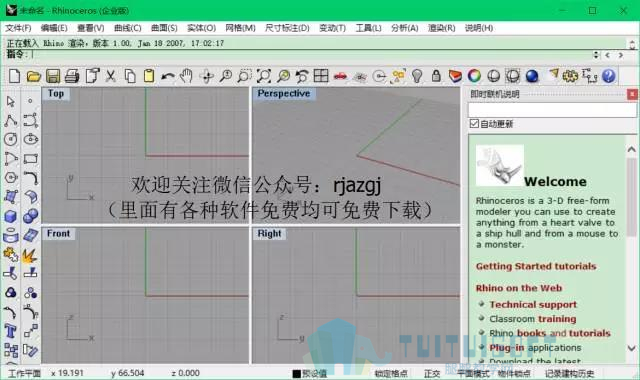The height and width of the screenshot is (380, 640).
Task: Toggle the light bulb hide icon
Action: (x=417, y=76)
